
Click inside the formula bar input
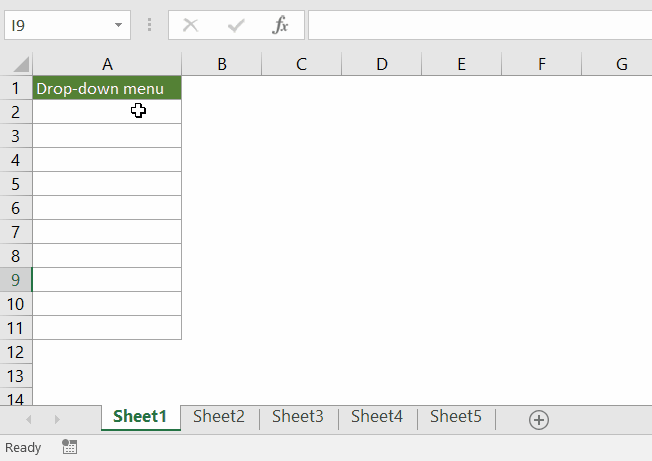[478, 25]
